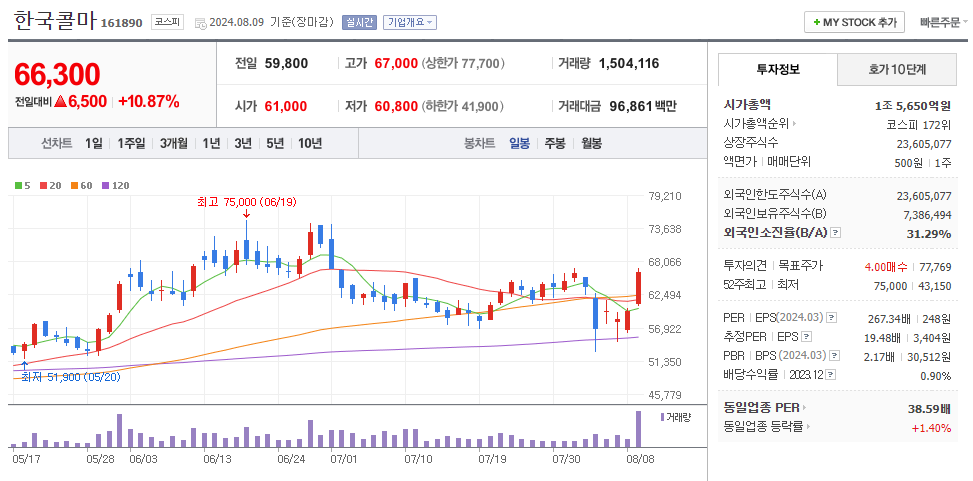This screenshot has height=481, width=973.
Task: Click the 한국콜마 stock name heading
Action: (x=55, y=21)
